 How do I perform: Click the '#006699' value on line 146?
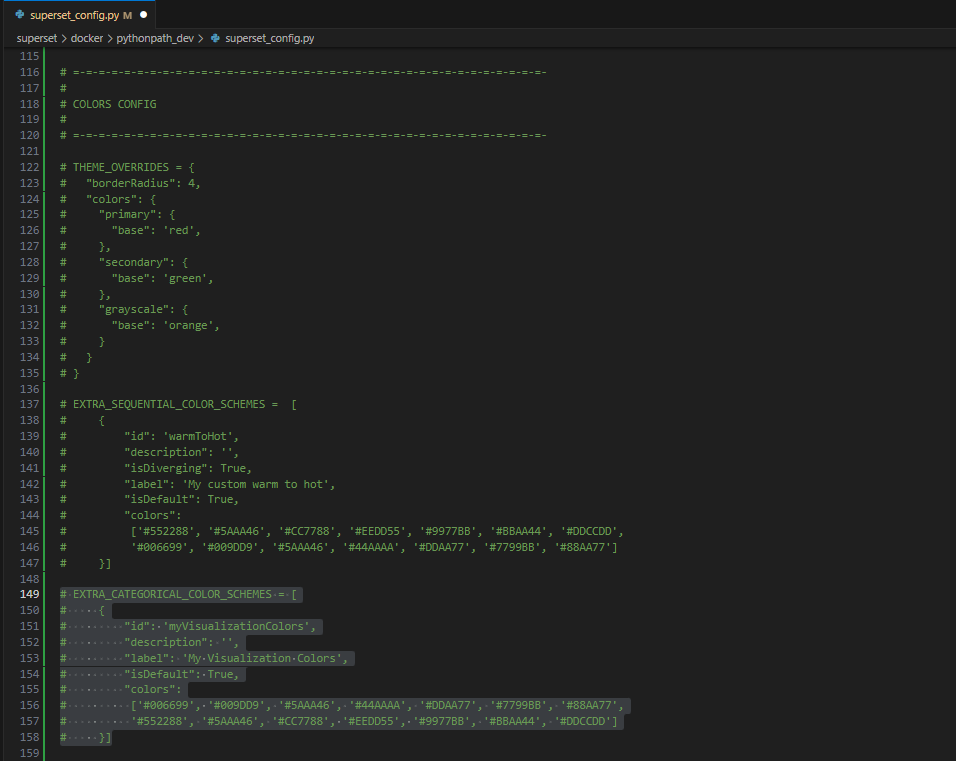click(x=159, y=547)
